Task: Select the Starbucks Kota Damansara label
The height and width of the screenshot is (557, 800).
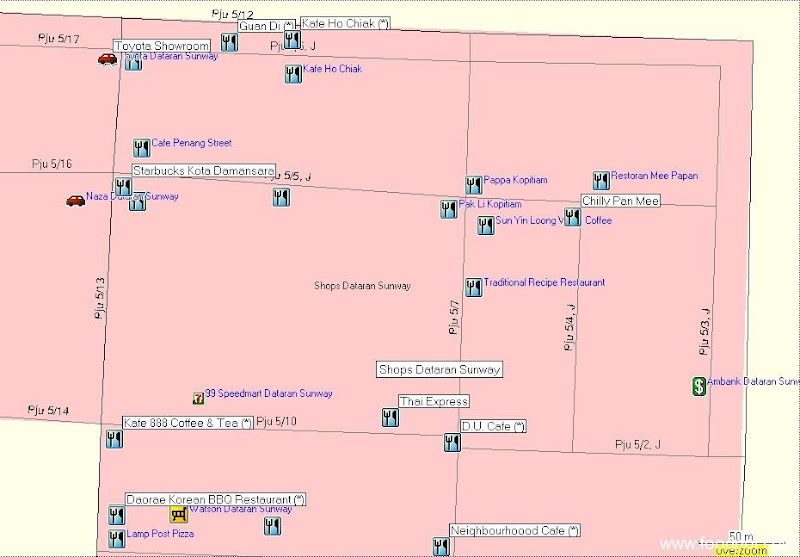Action: pyautogui.click(x=204, y=171)
